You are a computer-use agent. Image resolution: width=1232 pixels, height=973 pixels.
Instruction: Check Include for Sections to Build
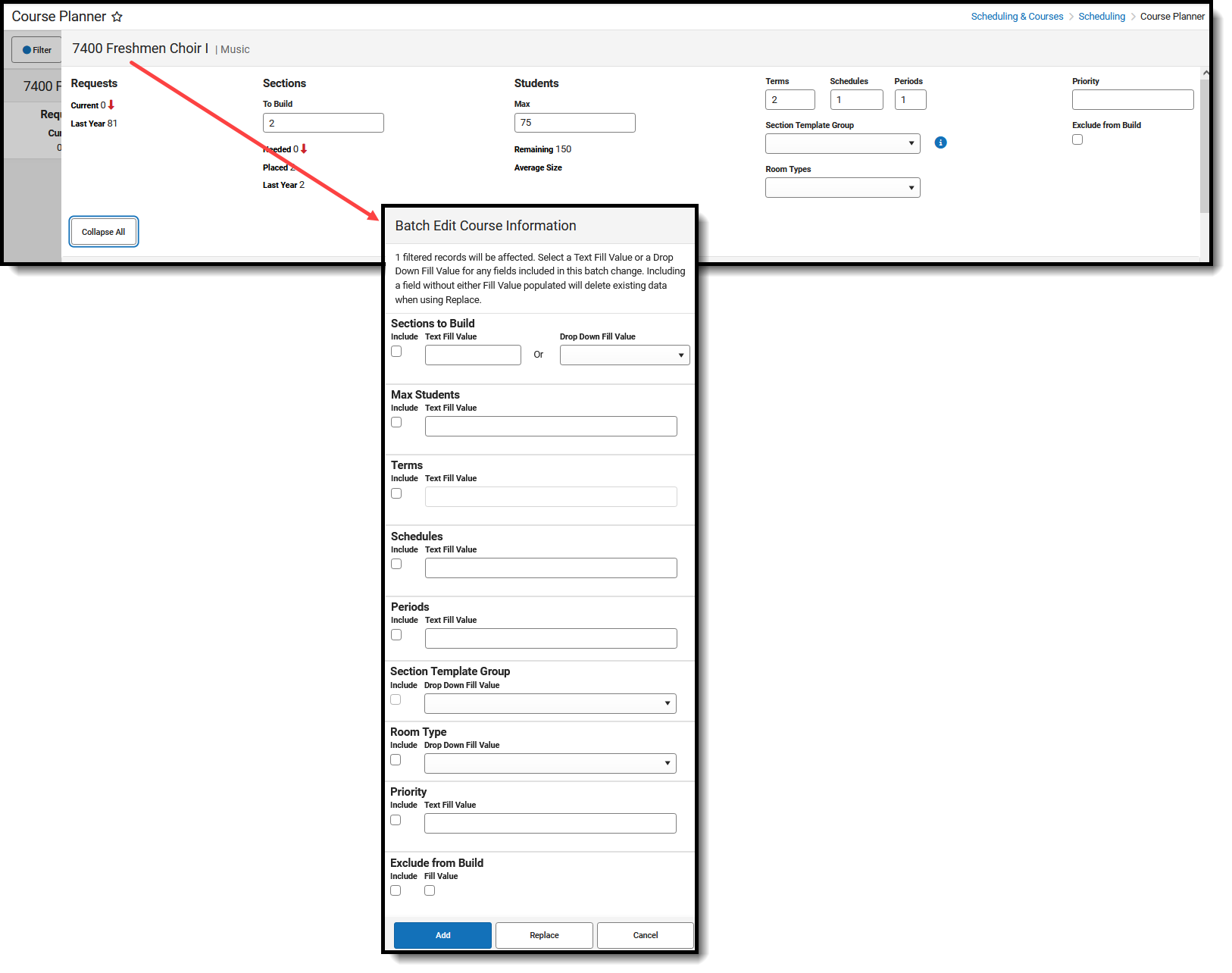pos(396,352)
